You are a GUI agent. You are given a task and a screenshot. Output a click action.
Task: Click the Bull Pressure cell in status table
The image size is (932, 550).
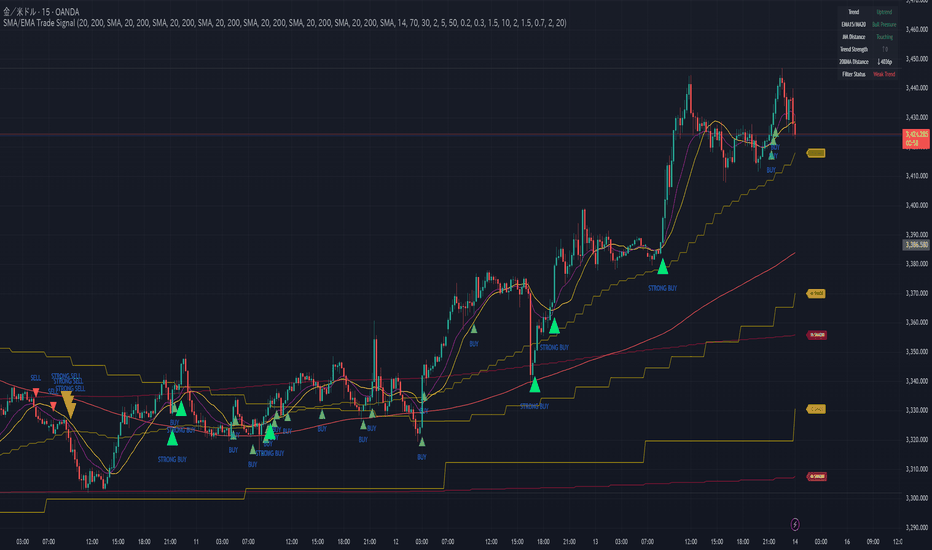884,24
